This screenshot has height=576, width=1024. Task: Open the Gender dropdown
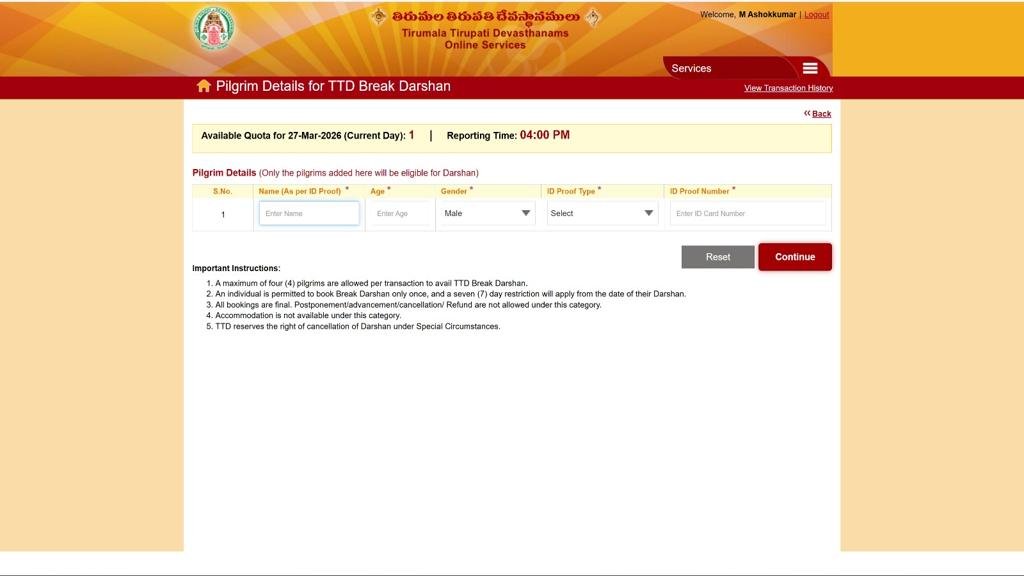tap(486, 213)
